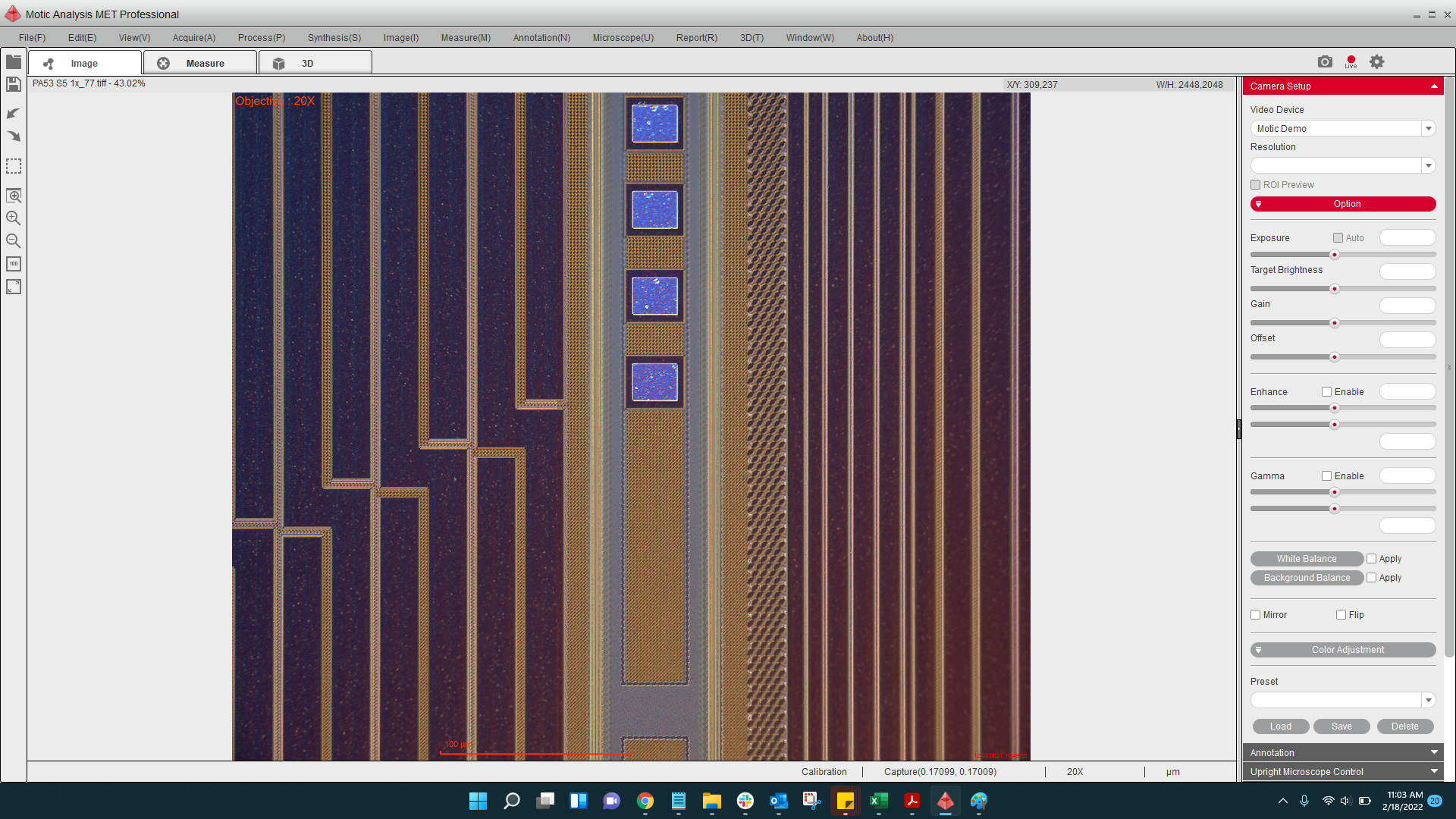Select the rectangular selection tool
The height and width of the screenshot is (819, 1456).
(14, 166)
